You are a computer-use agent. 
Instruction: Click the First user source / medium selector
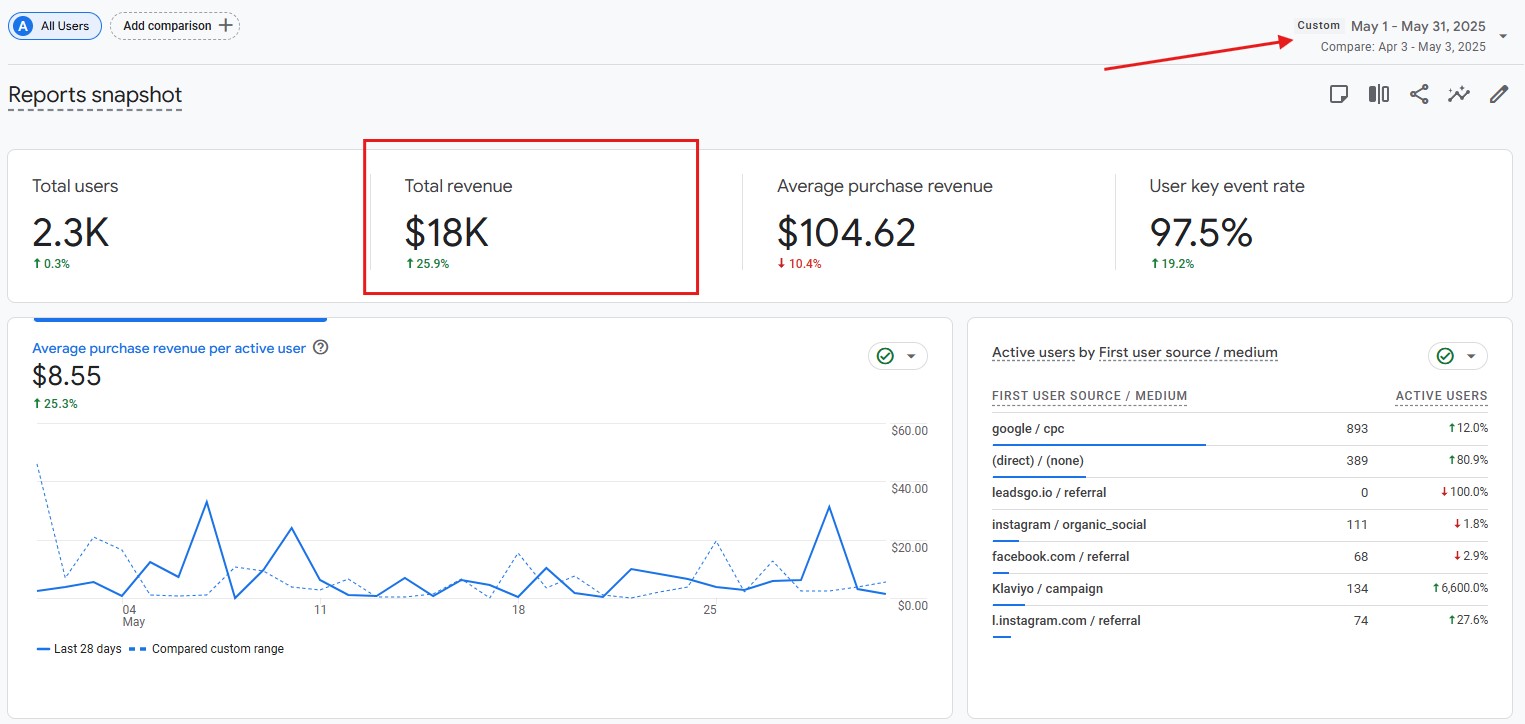point(1188,352)
